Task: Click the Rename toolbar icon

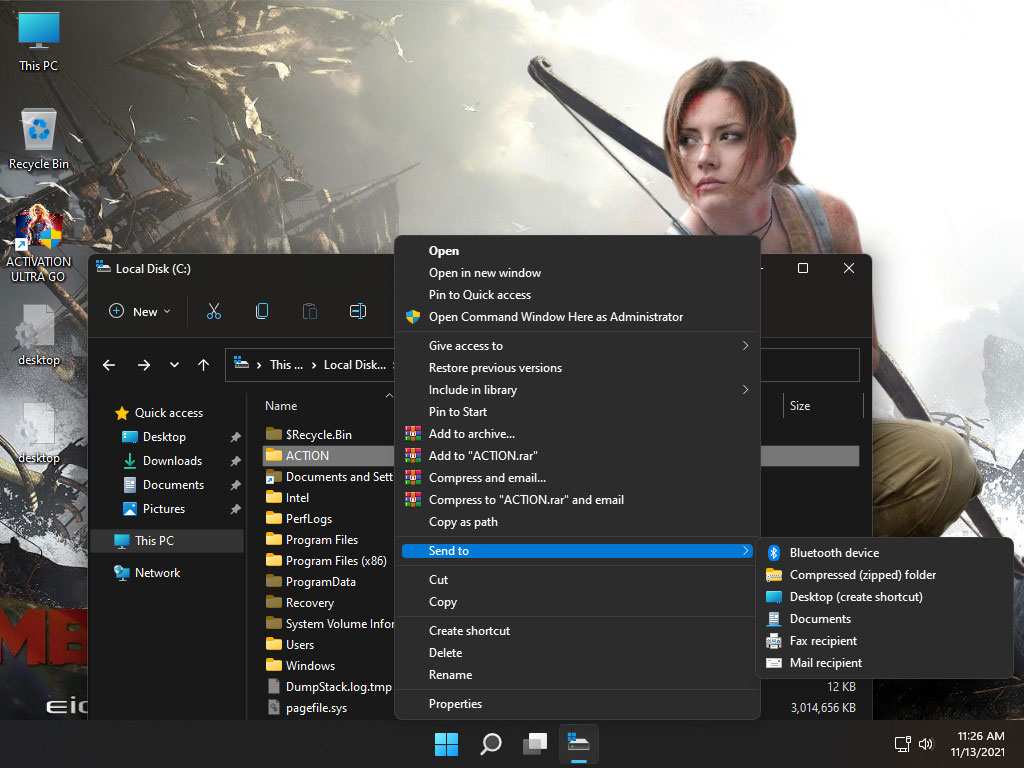Action: point(358,311)
